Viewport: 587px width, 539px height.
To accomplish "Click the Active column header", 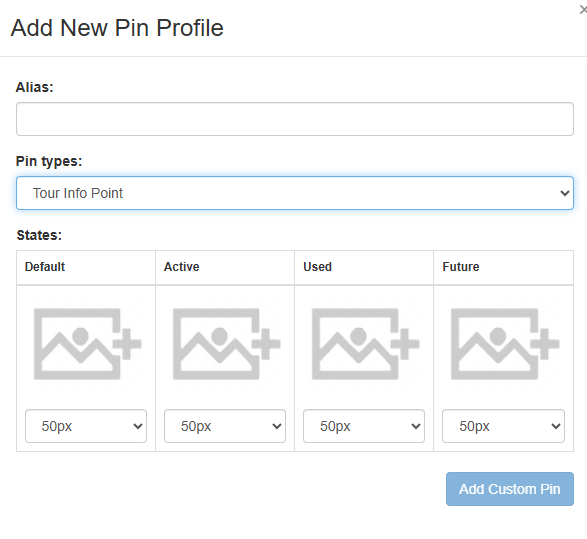I will 182,267.
